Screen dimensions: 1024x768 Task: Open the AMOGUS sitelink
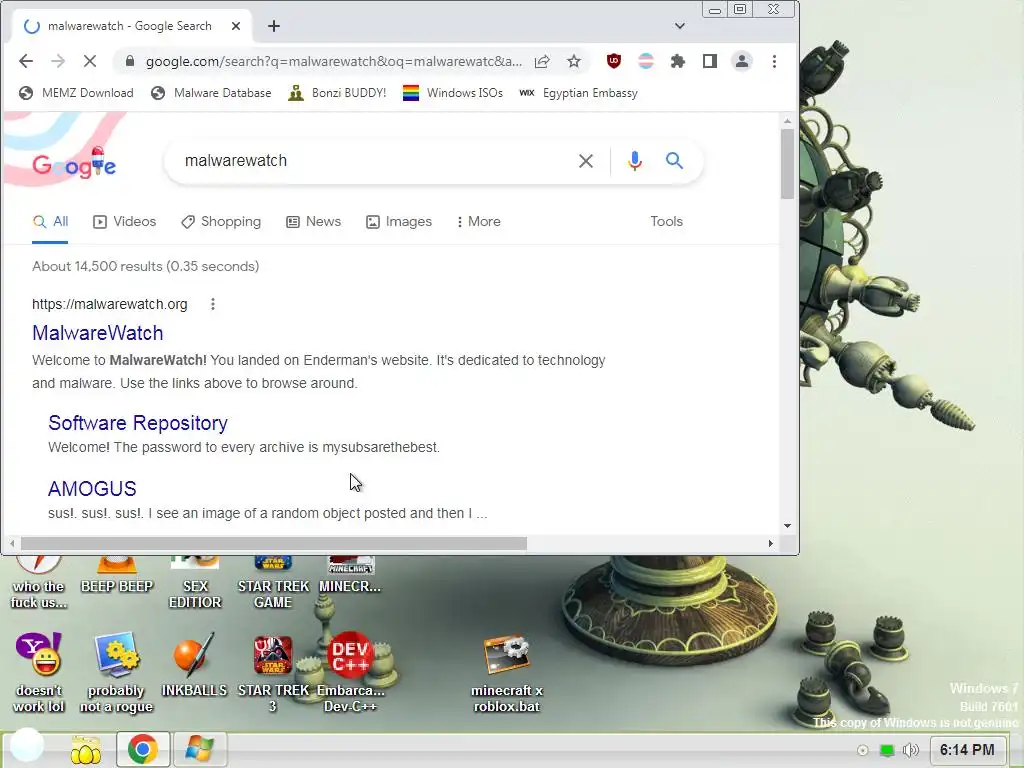[92, 488]
